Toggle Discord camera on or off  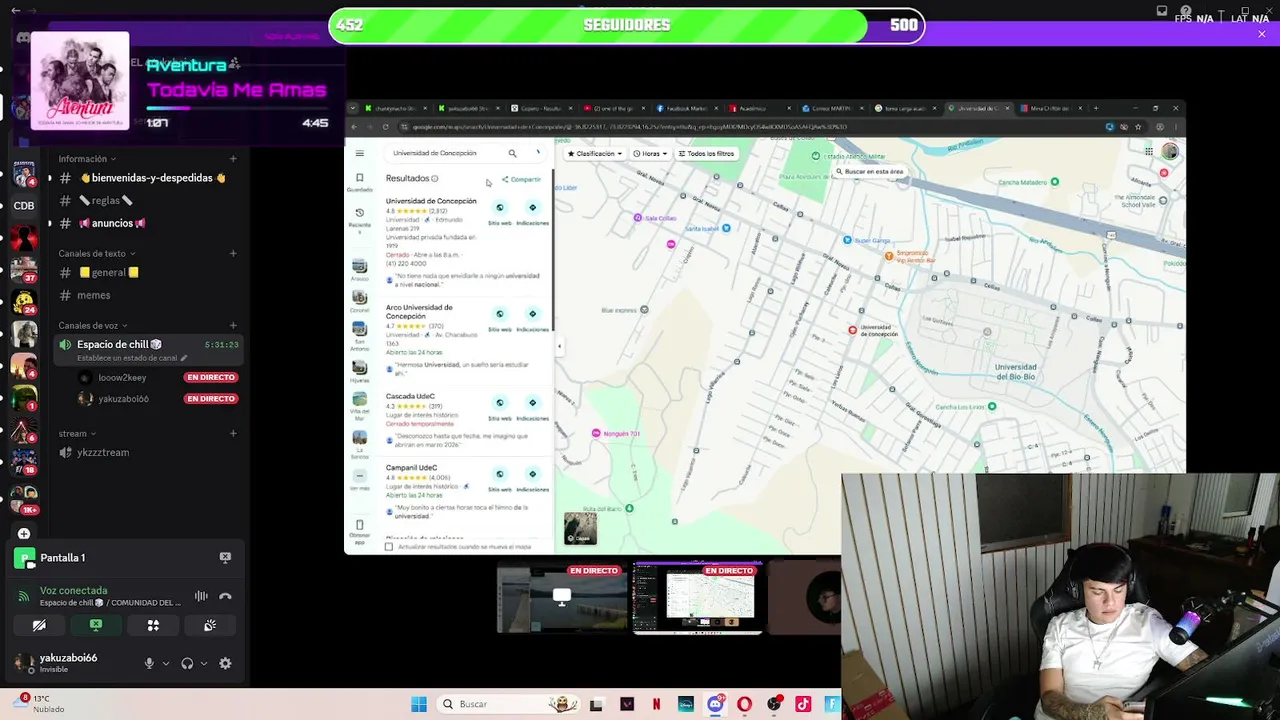39,625
